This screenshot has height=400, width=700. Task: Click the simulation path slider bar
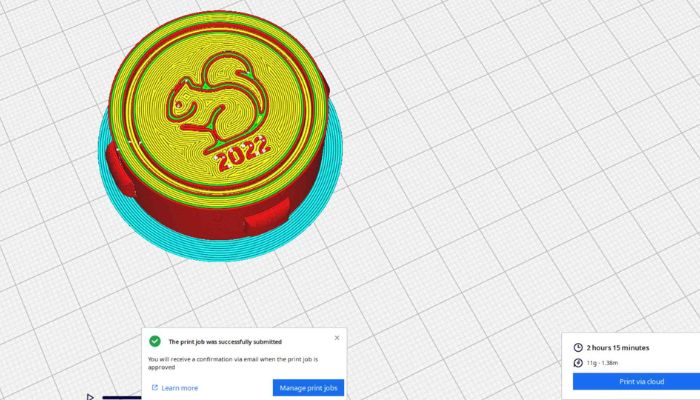(x=121, y=397)
